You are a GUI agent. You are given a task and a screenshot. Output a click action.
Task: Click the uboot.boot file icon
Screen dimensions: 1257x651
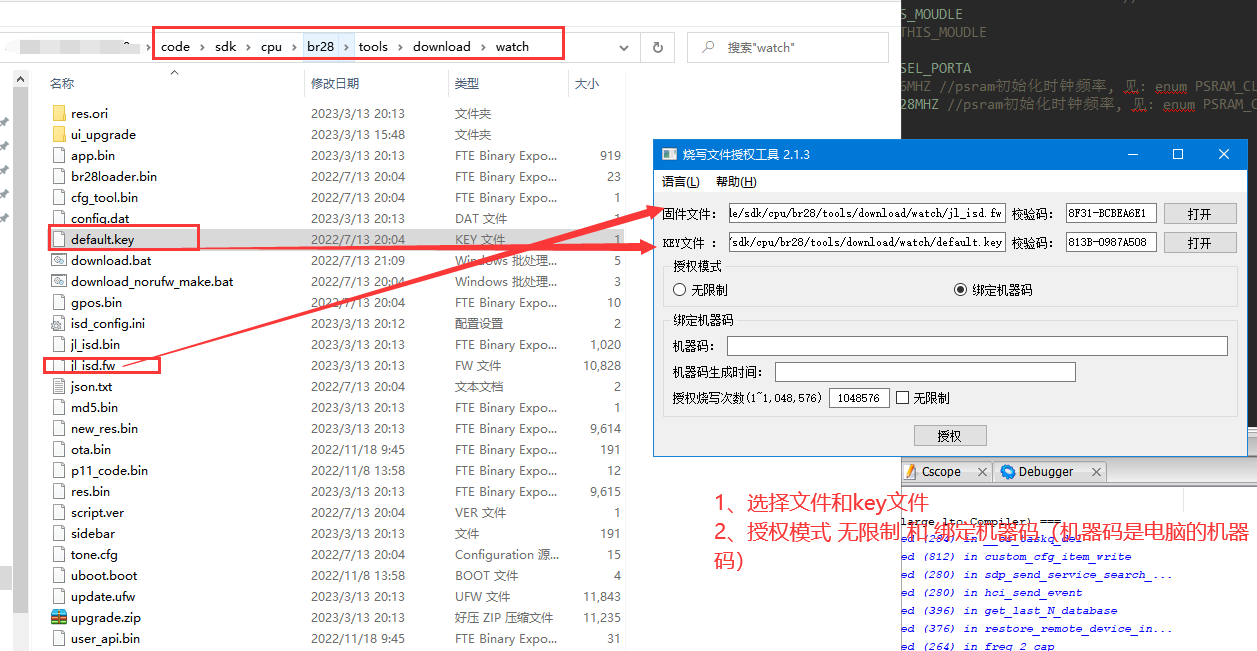pyautogui.click(x=59, y=576)
